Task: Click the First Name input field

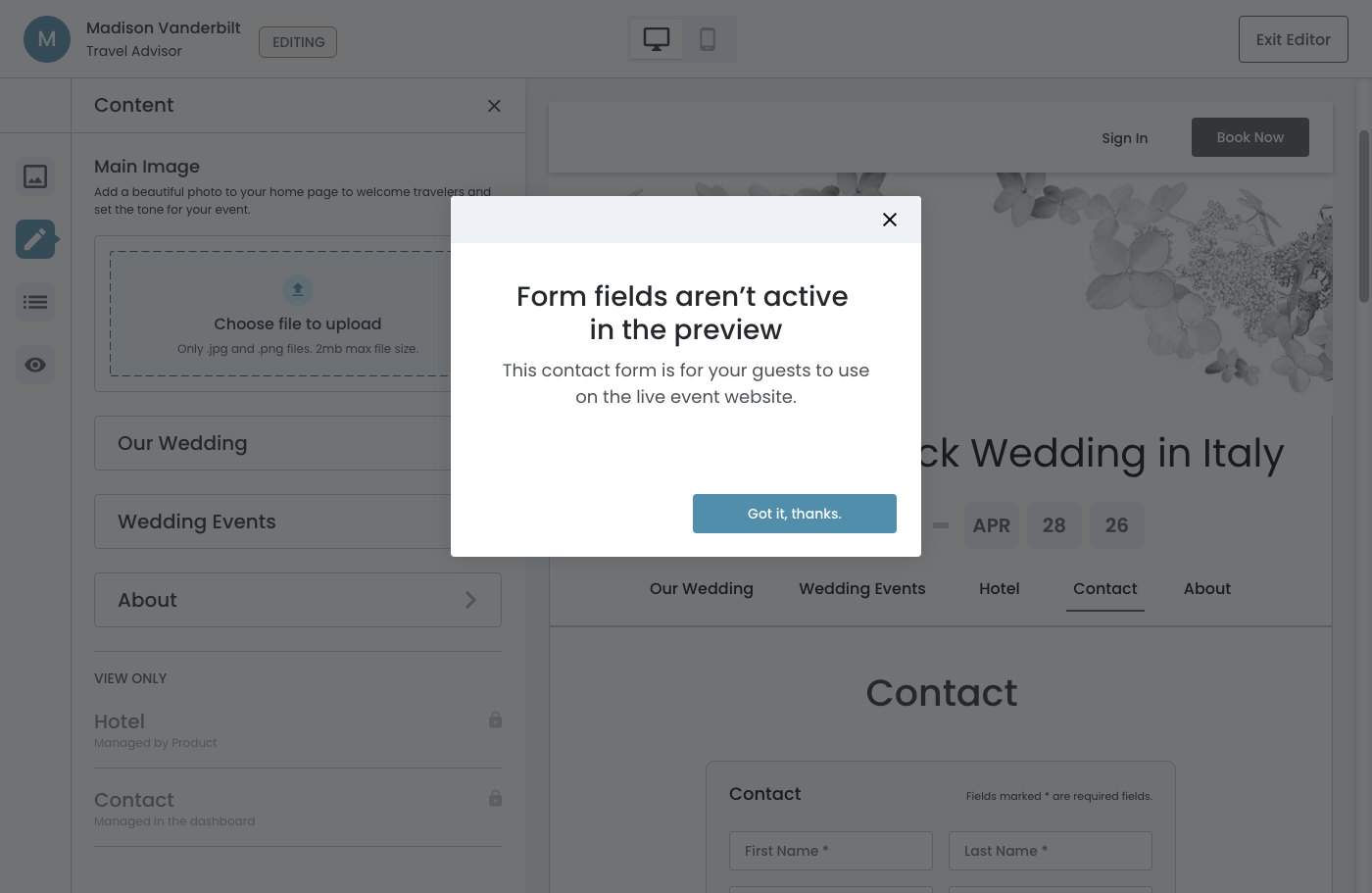Action: 831,851
